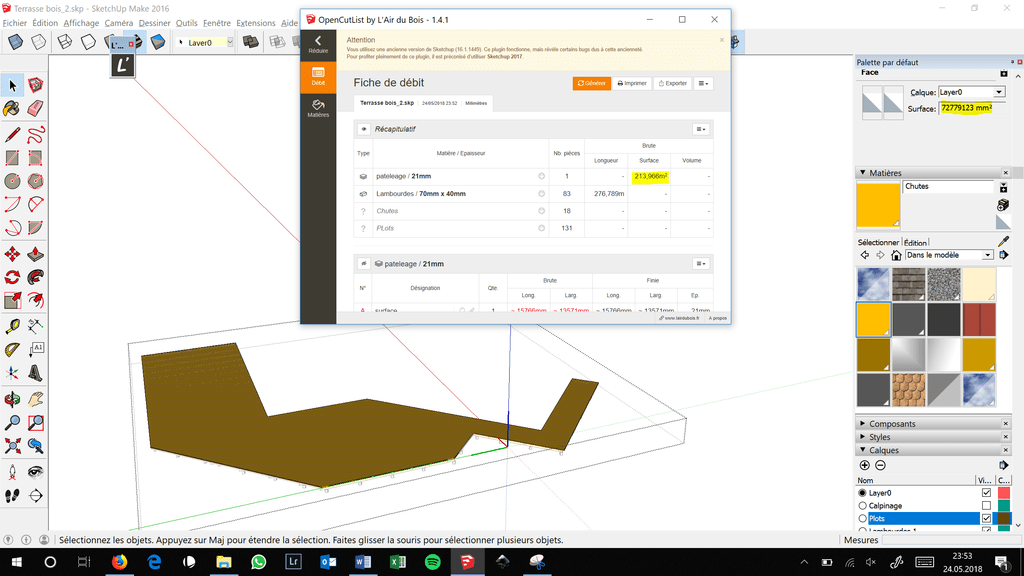Open the Caméra menu
Screen dimensions: 1024x576
click(118, 23)
